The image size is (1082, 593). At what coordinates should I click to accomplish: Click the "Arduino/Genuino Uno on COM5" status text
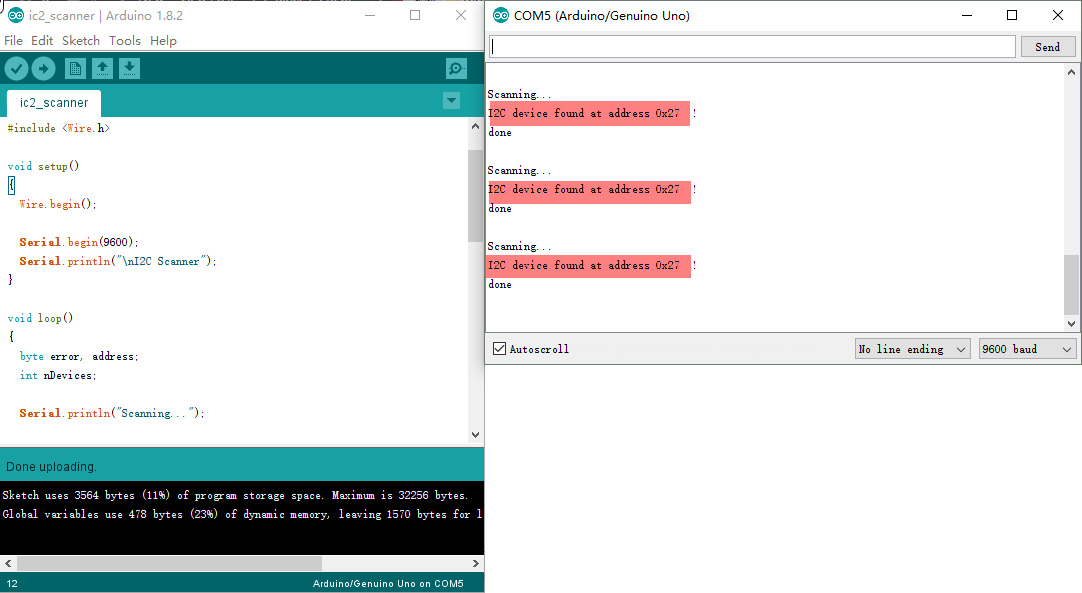pyautogui.click(x=388, y=583)
